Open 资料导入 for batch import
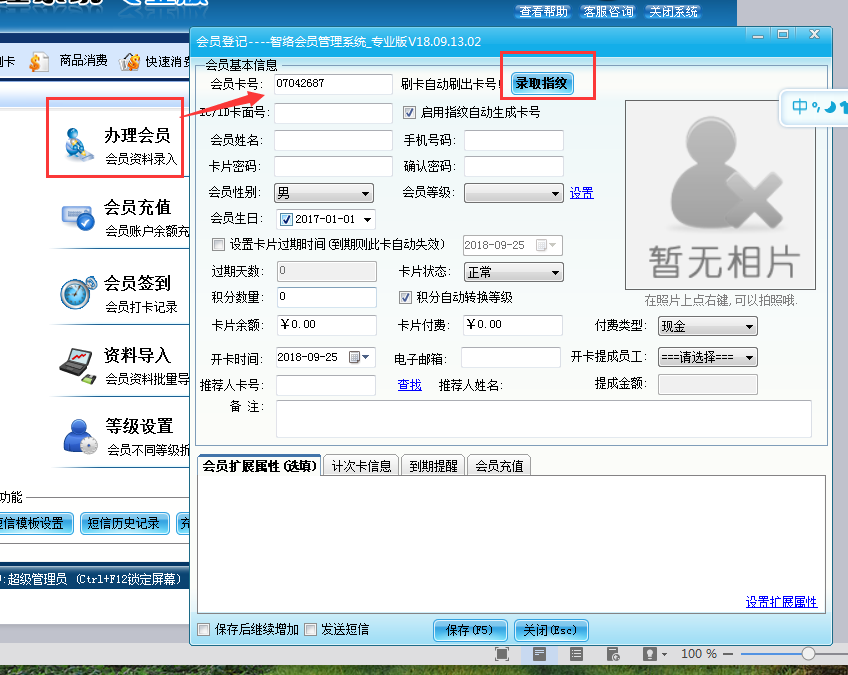 coord(116,360)
